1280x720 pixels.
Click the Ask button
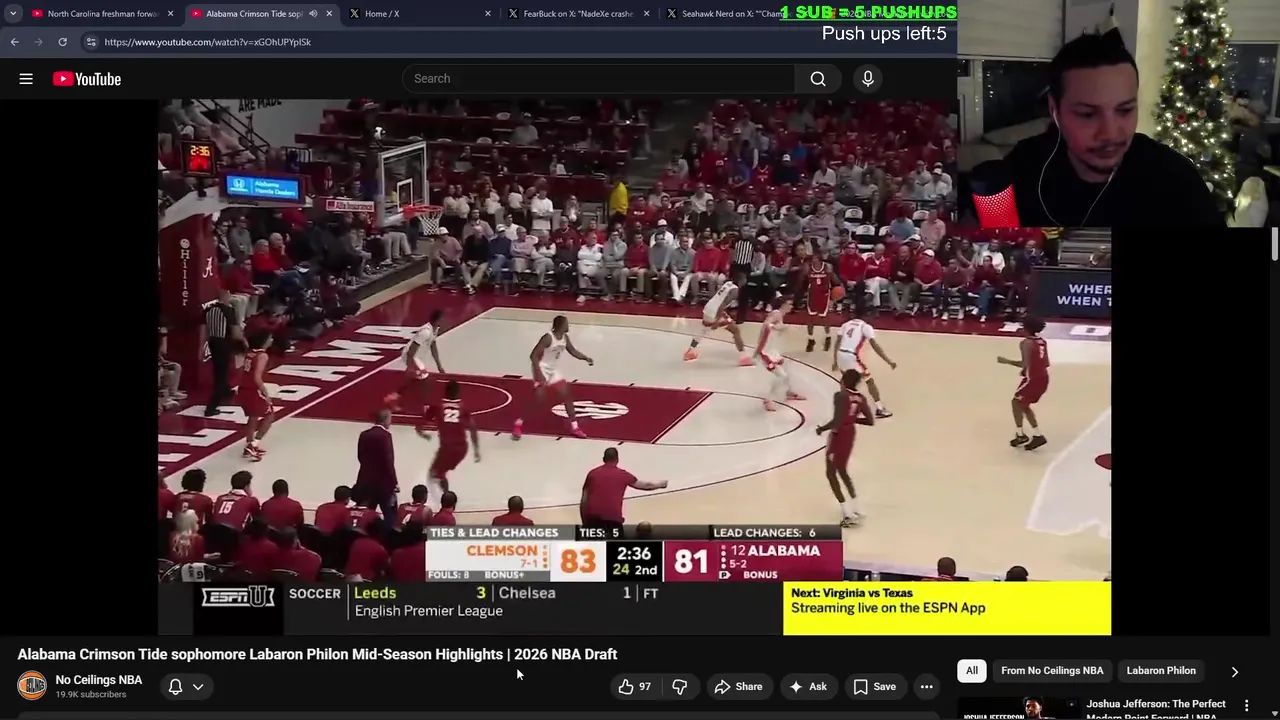click(x=808, y=686)
